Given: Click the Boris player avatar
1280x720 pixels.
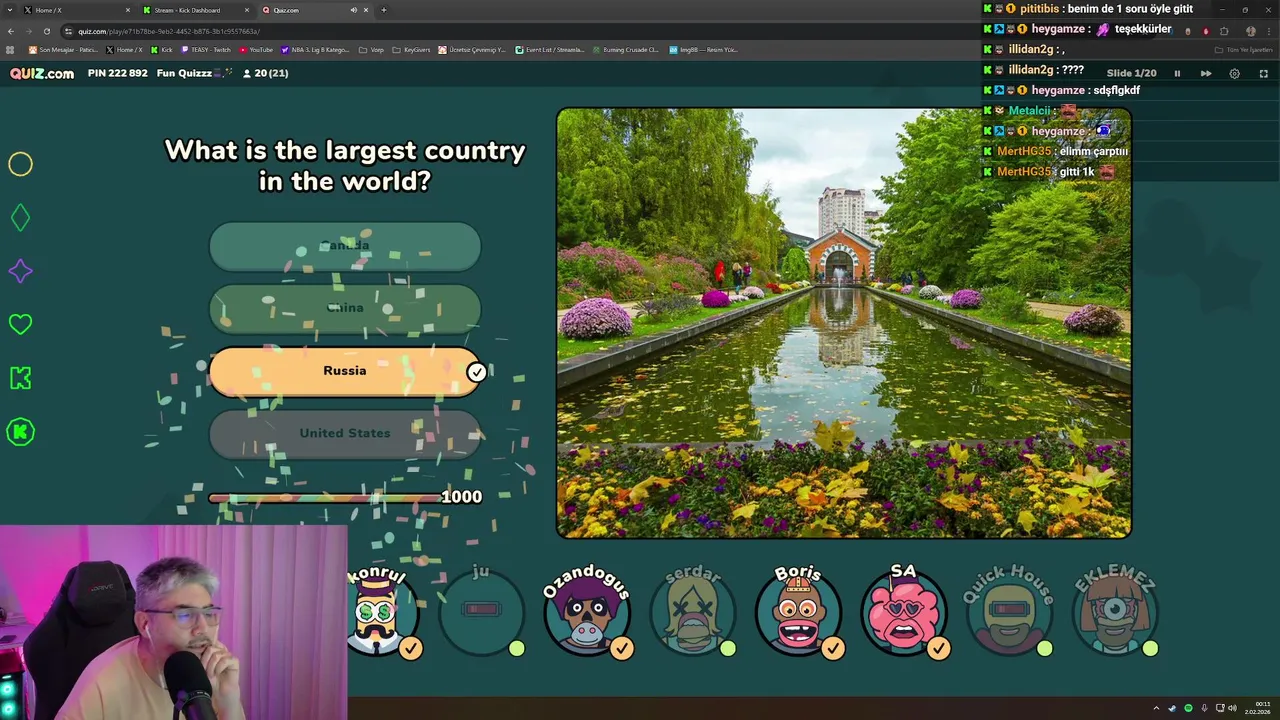Looking at the screenshot, I should pos(798,612).
